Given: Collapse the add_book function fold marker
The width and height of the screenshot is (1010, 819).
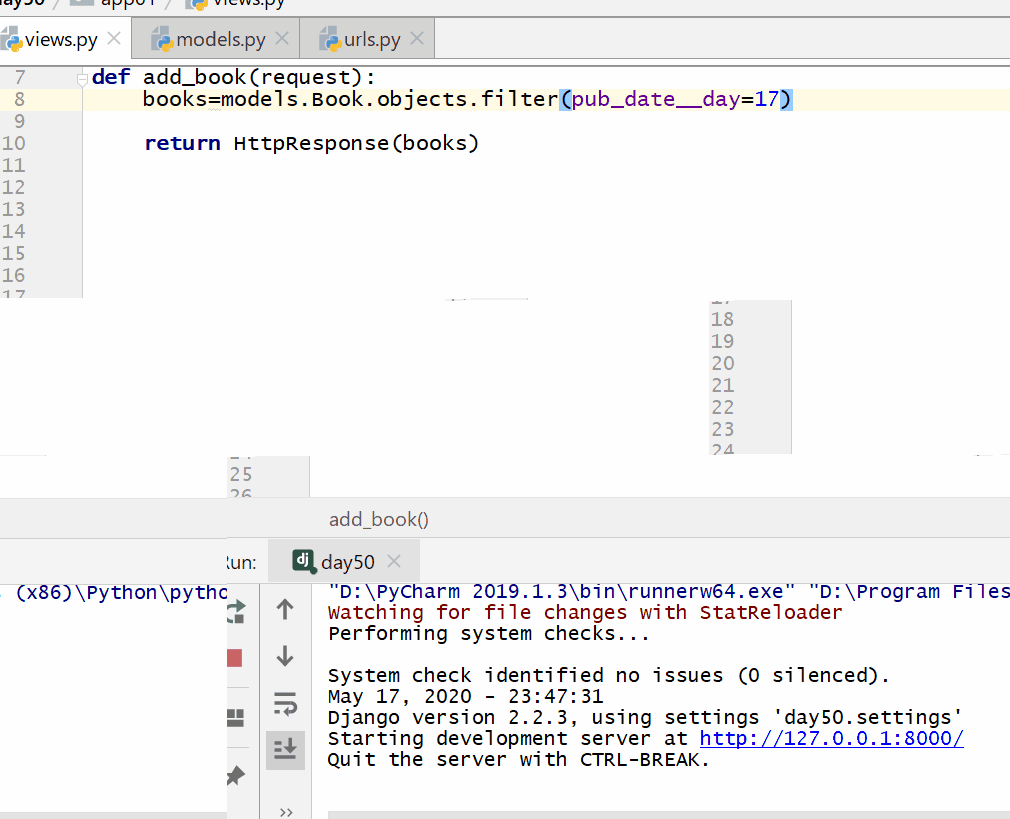Looking at the screenshot, I should coord(82,78).
